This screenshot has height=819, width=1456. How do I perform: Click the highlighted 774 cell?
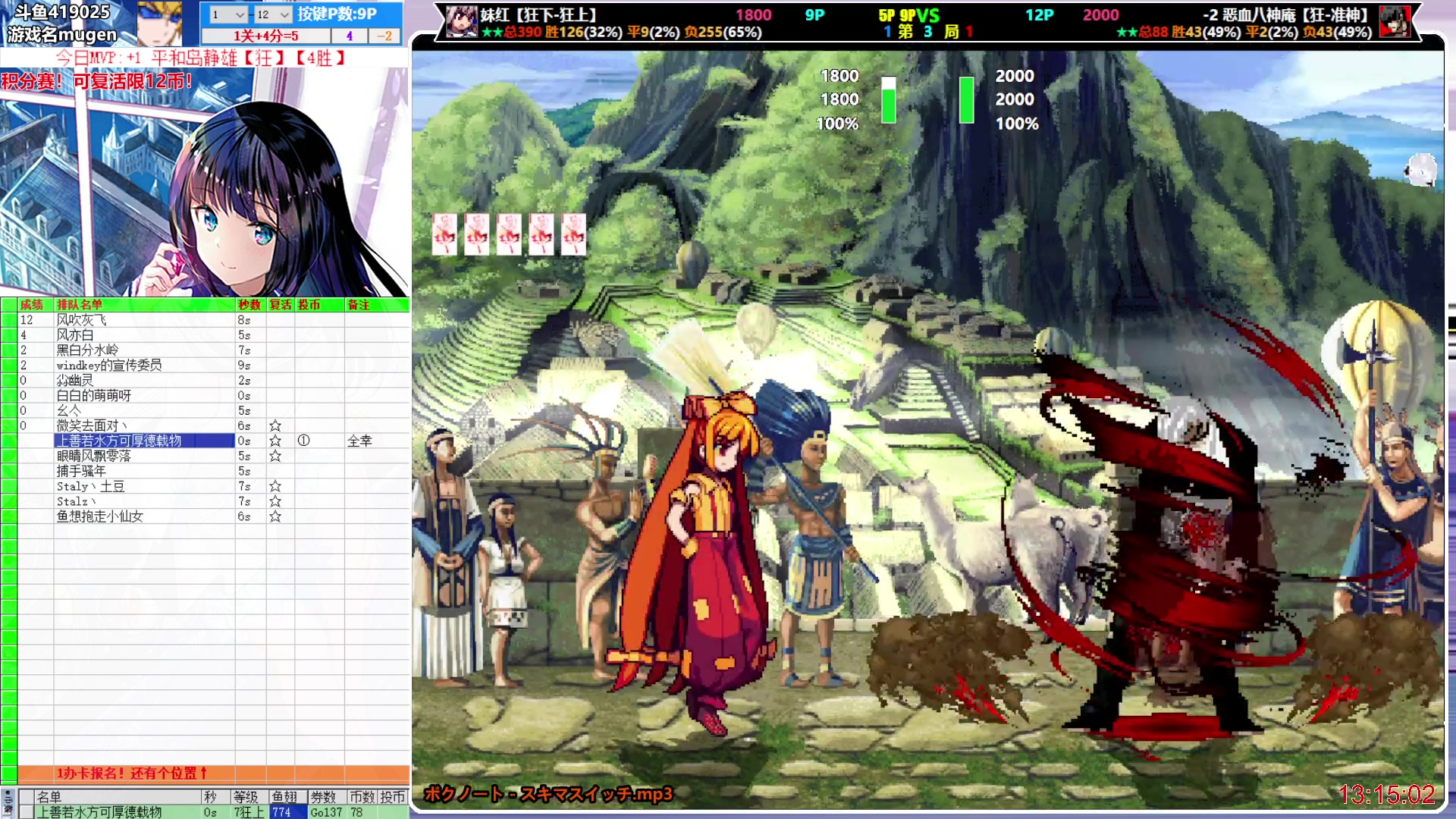click(288, 812)
